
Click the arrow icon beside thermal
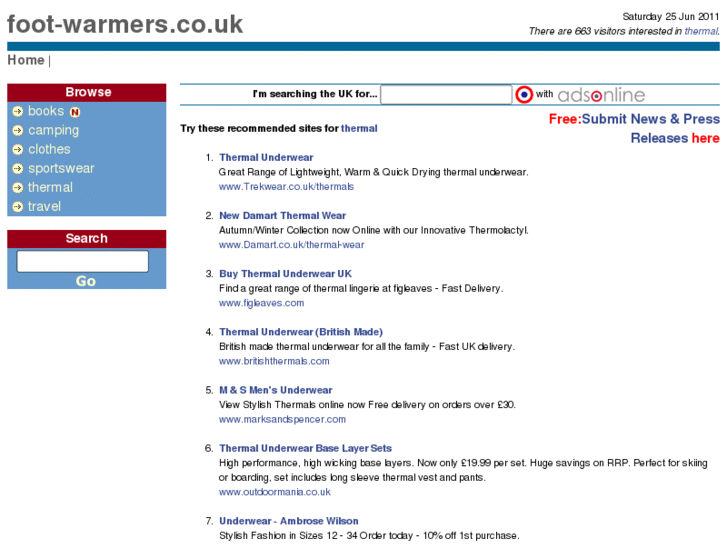pos(18,187)
